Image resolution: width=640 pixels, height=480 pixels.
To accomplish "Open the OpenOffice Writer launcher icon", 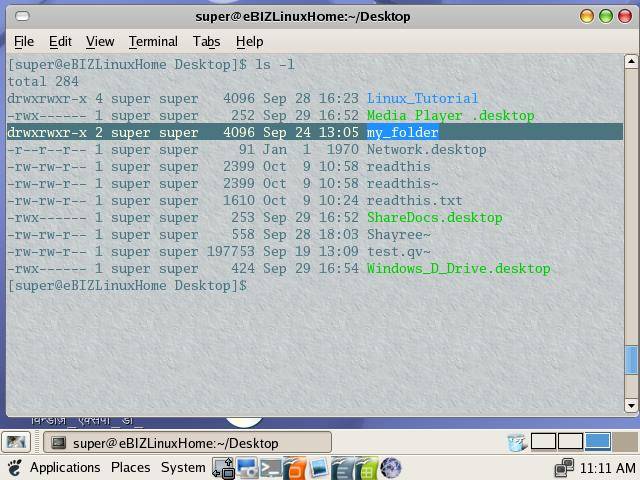I will coord(343,468).
